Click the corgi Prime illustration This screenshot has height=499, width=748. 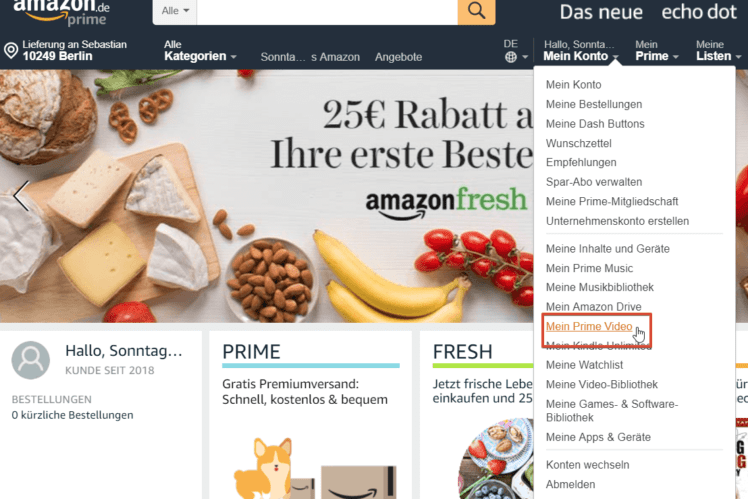click(262, 468)
